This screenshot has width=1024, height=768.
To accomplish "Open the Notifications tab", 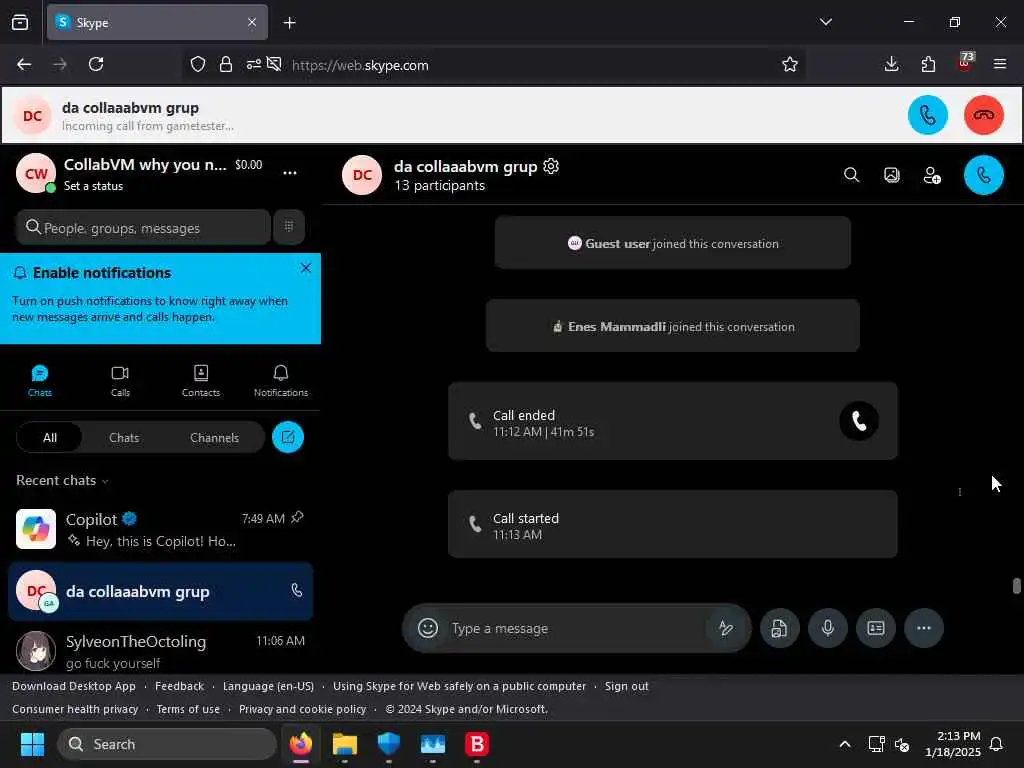I will click(x=281, y=381).
